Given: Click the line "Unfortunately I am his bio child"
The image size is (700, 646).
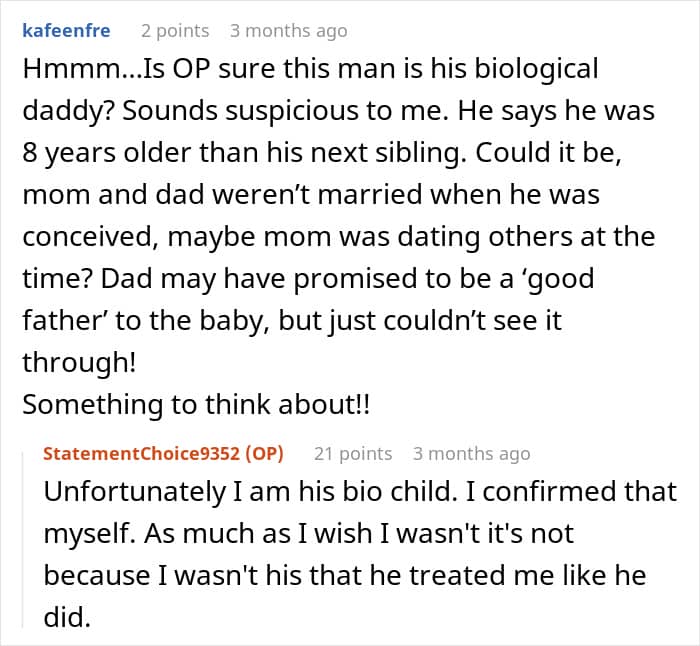Looking at the screenshot, I should tap(360, 492).
